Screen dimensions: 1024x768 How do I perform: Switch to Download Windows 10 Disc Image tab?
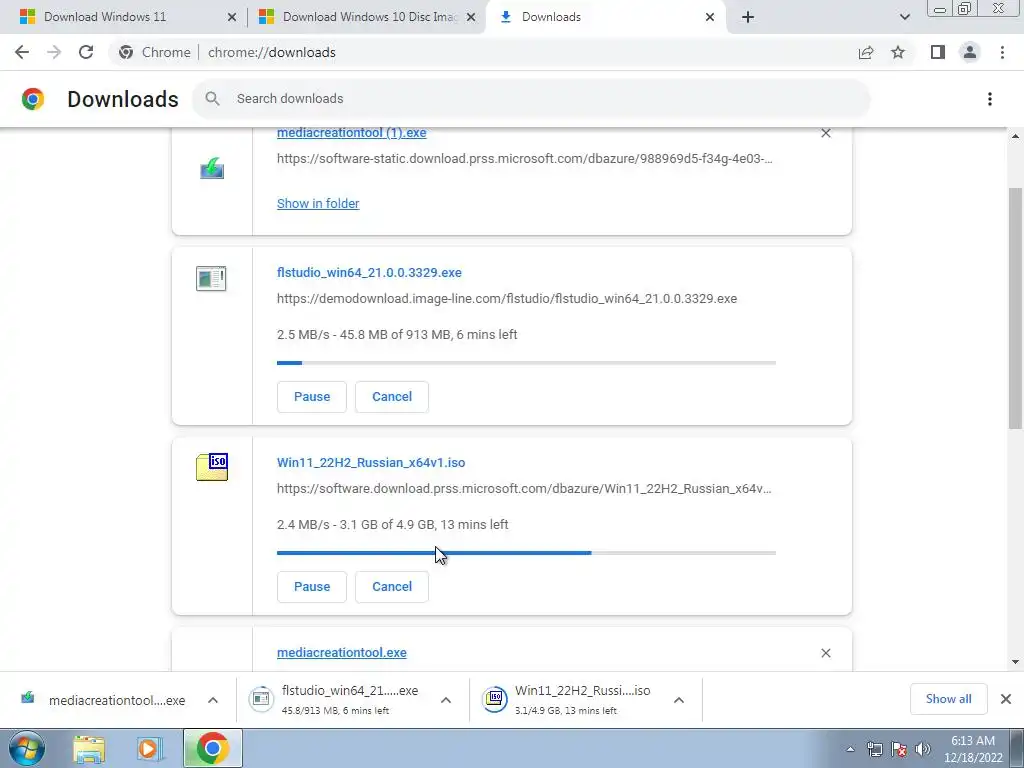(367, 17)
